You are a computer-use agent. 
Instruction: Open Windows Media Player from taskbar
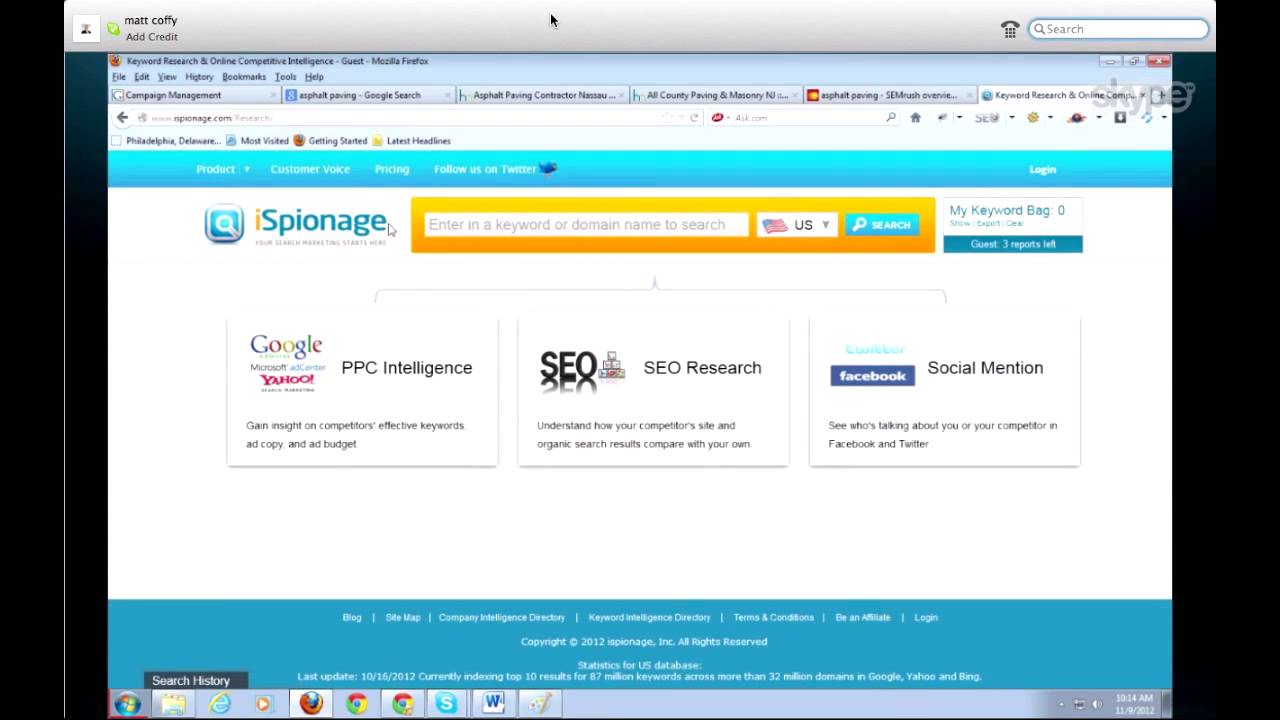263,704
